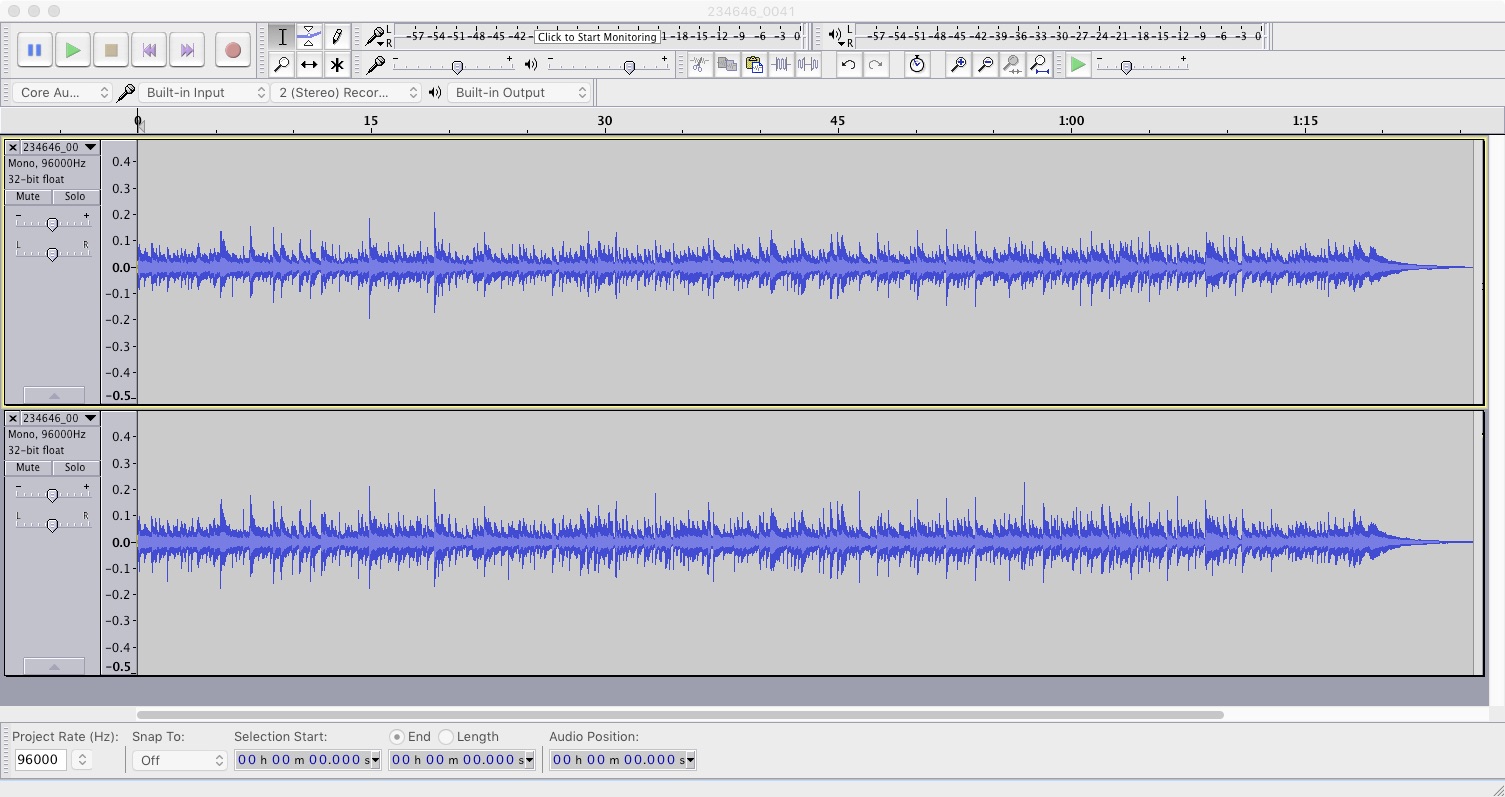Mute the top 234646_00 track
The image size is (1505, 797).
click(x=27, y=196)
